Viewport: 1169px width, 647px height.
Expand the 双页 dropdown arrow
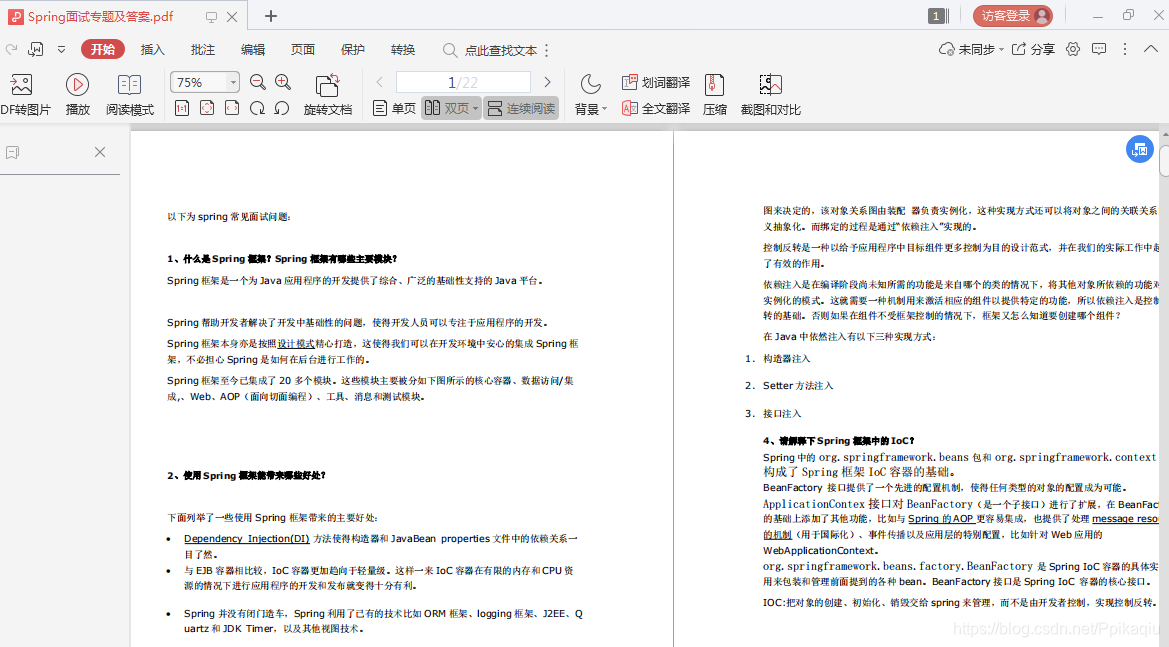coord(476,109)
